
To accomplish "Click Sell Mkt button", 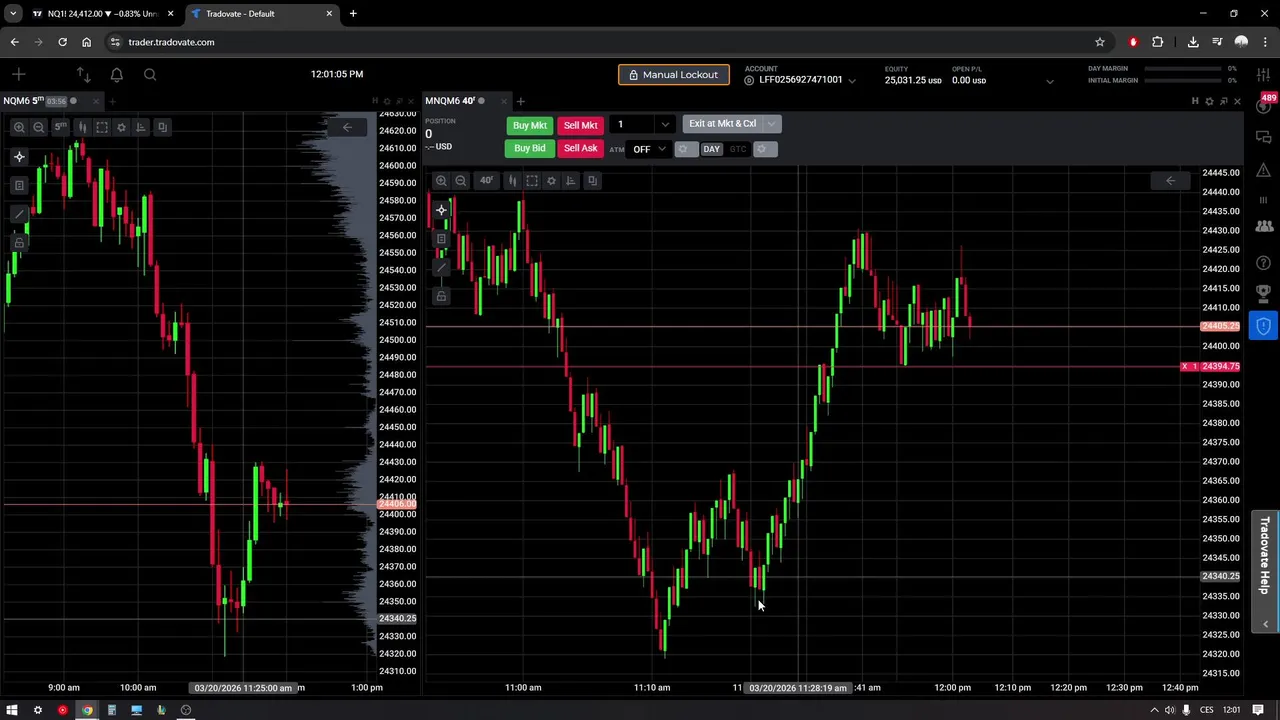I will [580, 126].
